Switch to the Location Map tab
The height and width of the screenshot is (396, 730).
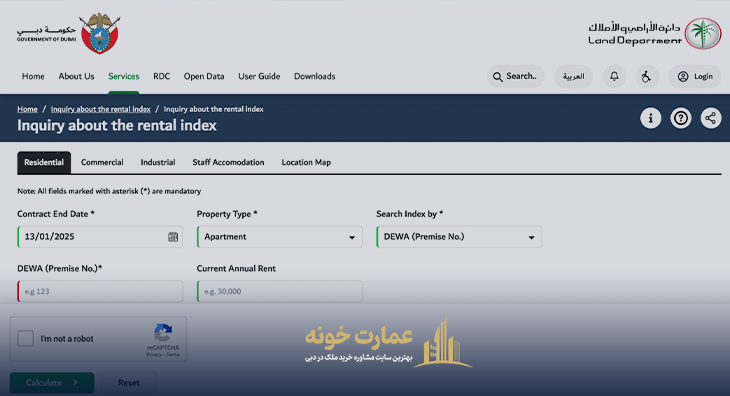click(x=306, y=162)
